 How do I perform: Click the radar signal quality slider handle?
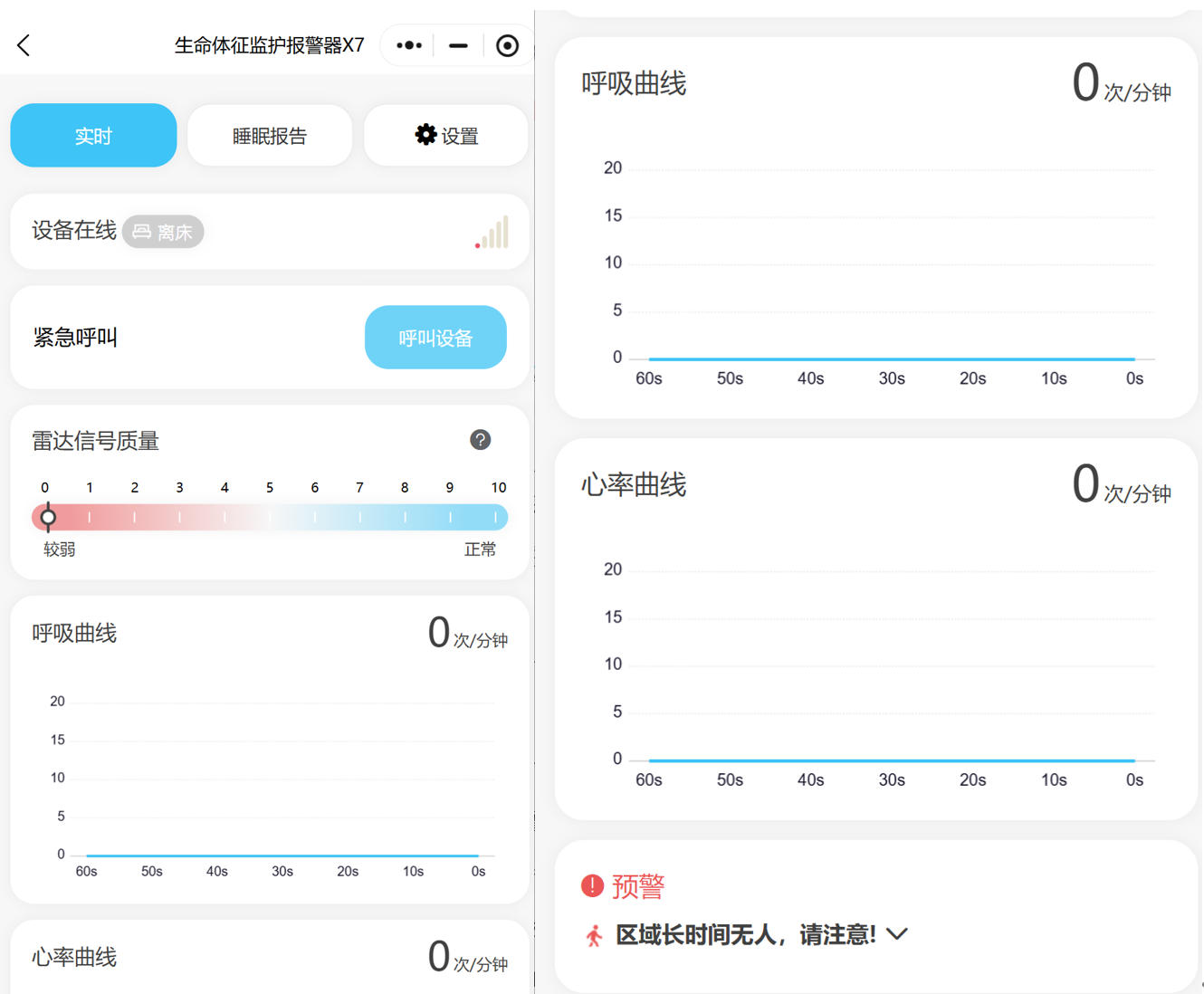coord(48,517)
